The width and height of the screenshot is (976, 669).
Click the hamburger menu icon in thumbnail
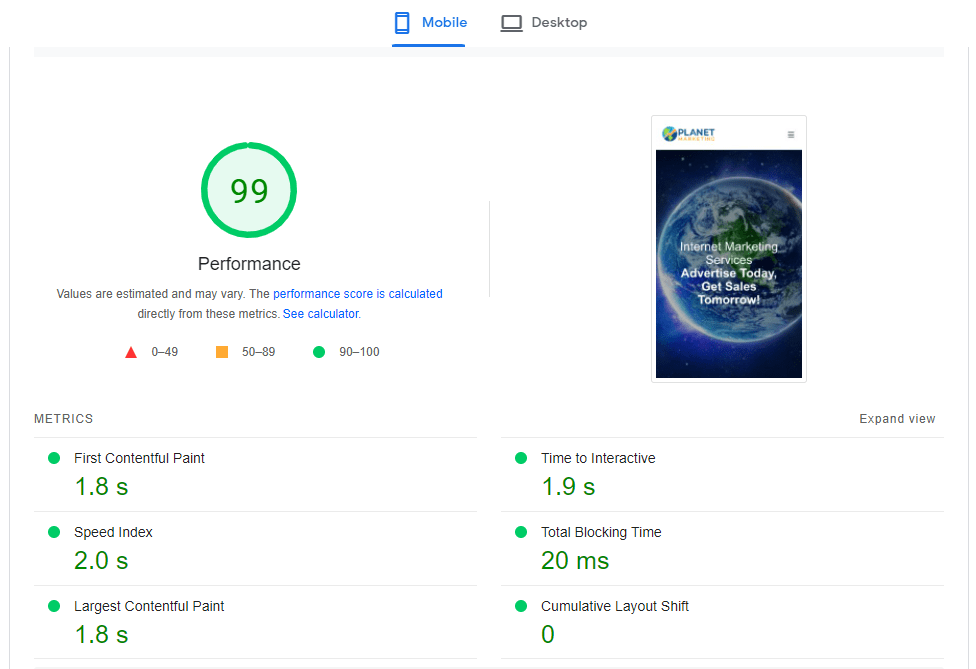[791, 134]
